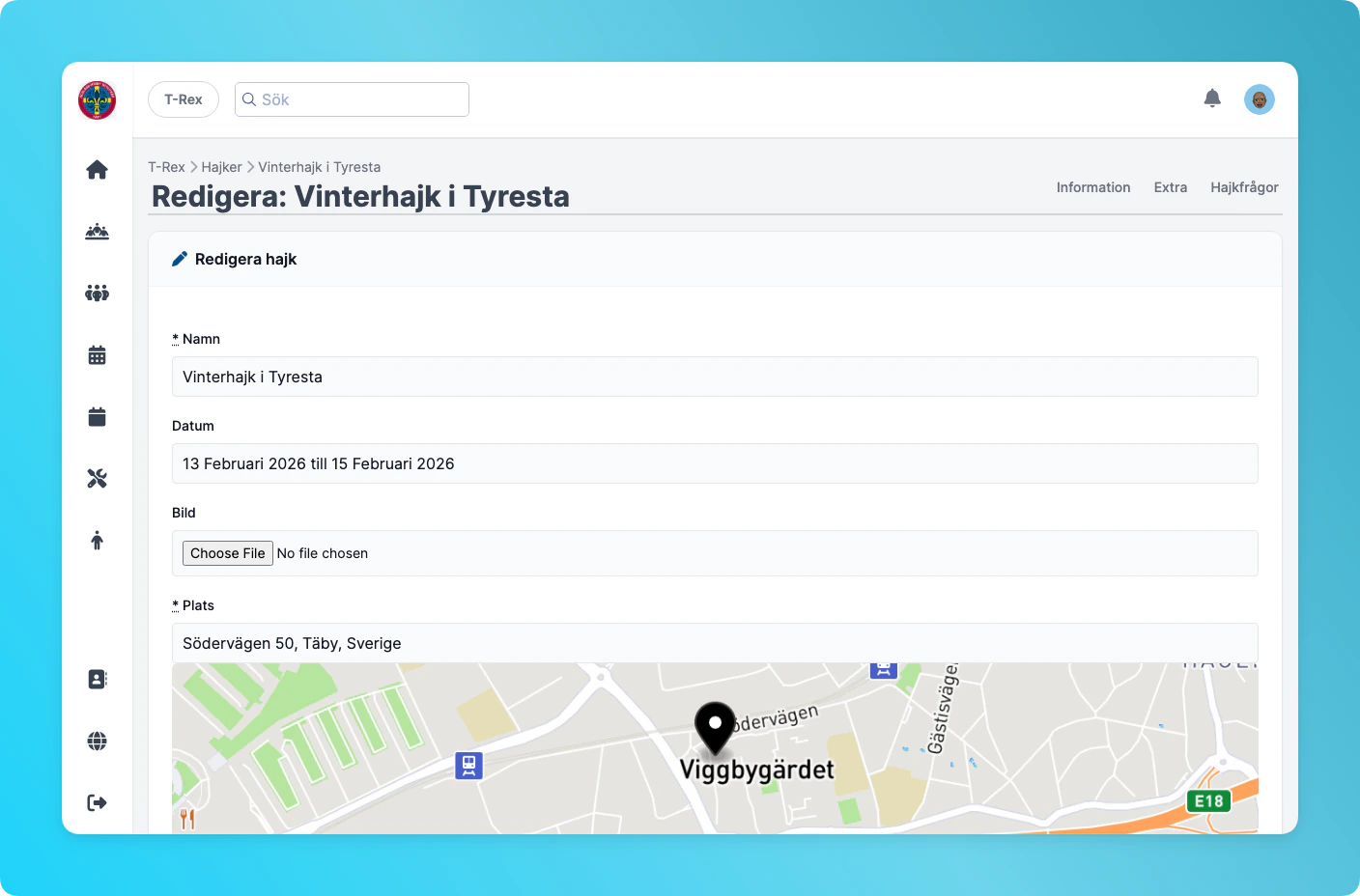Switch to the Information tab
Viewport: 1360px width, 896px height.
pyautogui.click(x=1093, y=187)
